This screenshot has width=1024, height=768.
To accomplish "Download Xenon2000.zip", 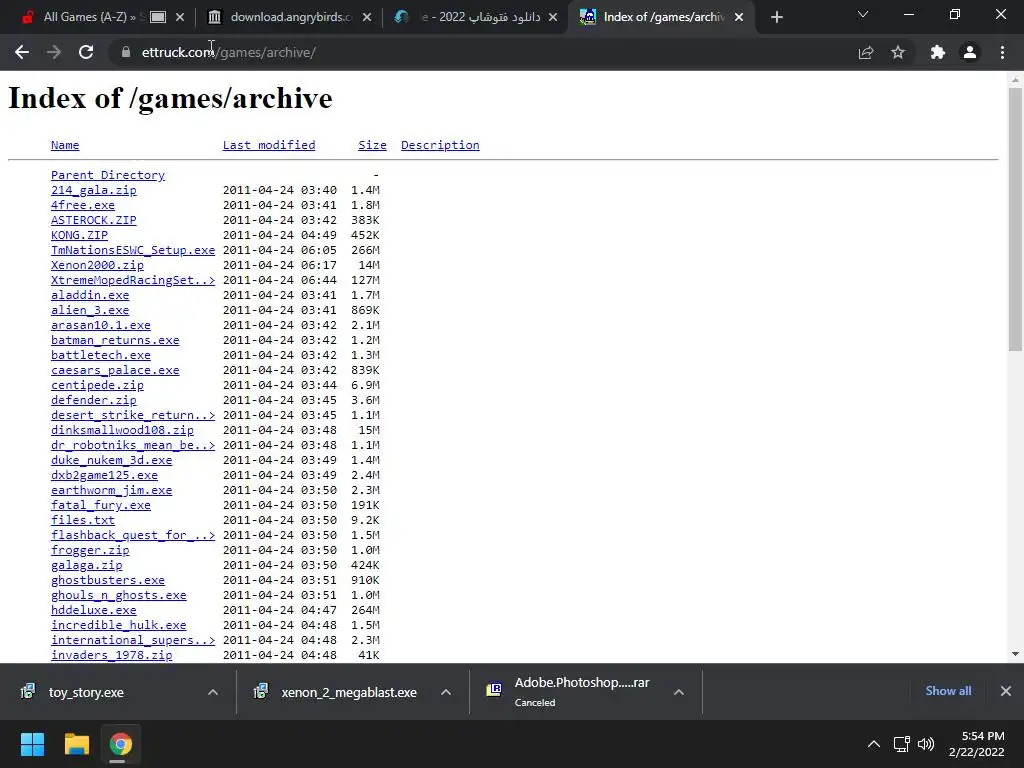I will click(97, 265).
